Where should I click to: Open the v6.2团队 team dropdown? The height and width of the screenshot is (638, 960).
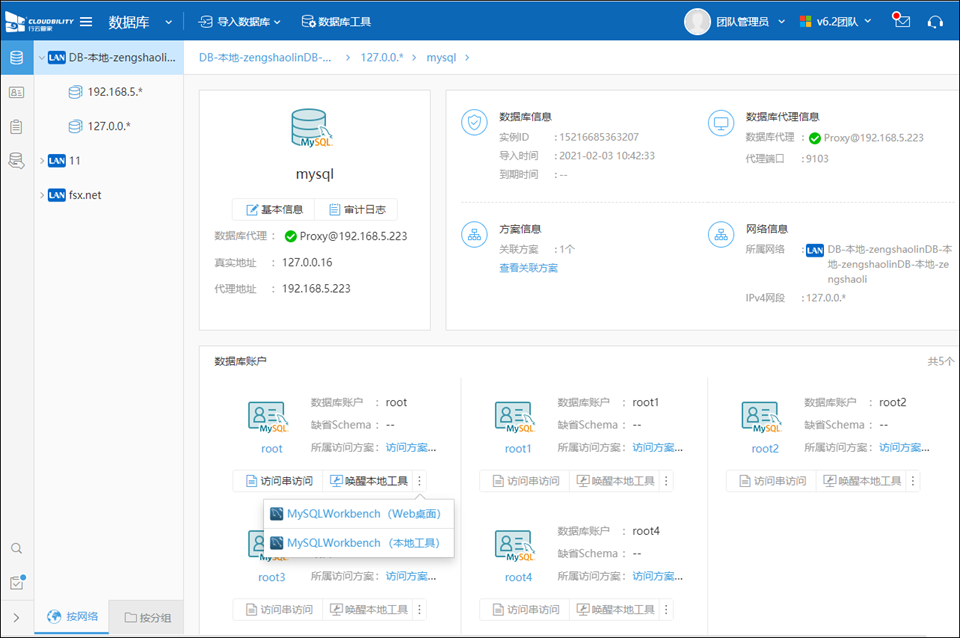(836, 21)
